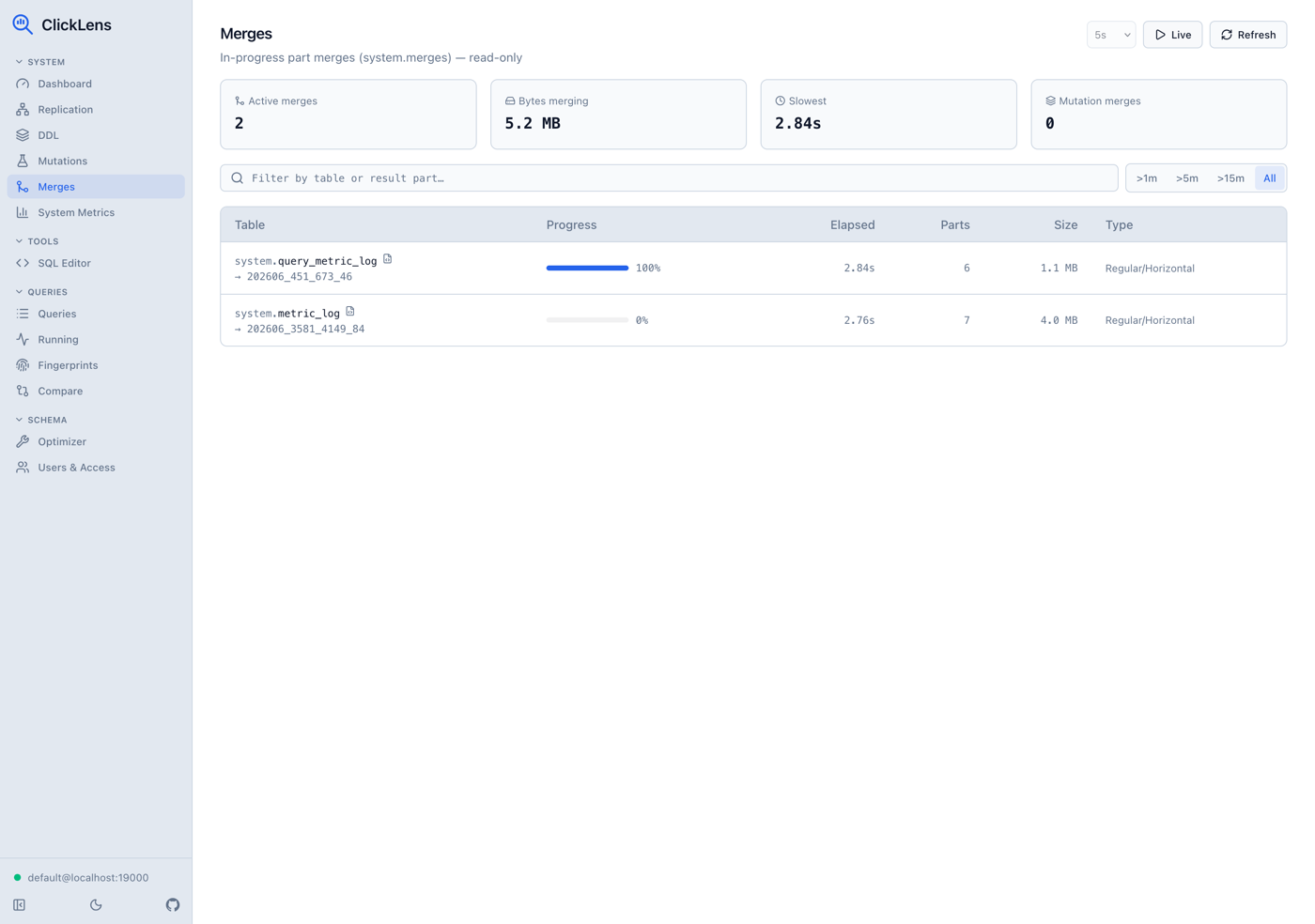Click the Progress column header
This screenshot has height=924, width=1315.
tap(571, 224)
